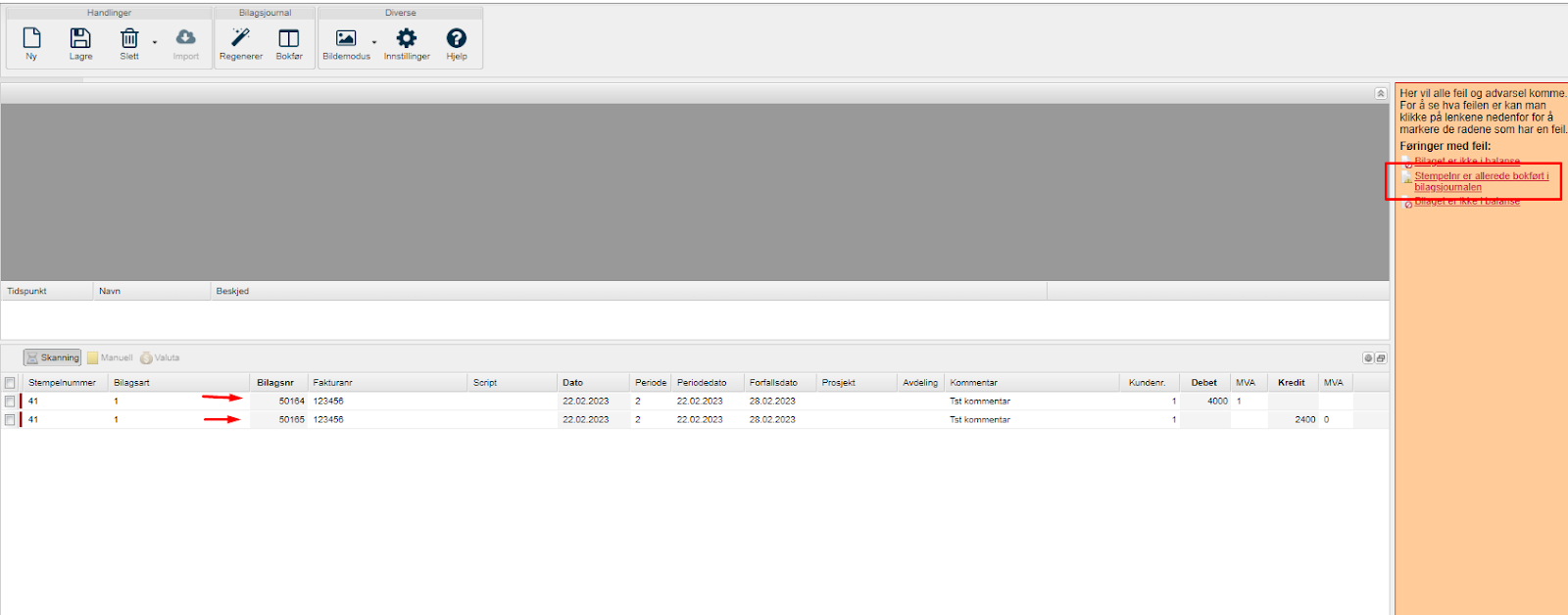Collapse the image panel with double chevron
Viewport: 1568px width, 615px height.
(x=1380, y=94)
